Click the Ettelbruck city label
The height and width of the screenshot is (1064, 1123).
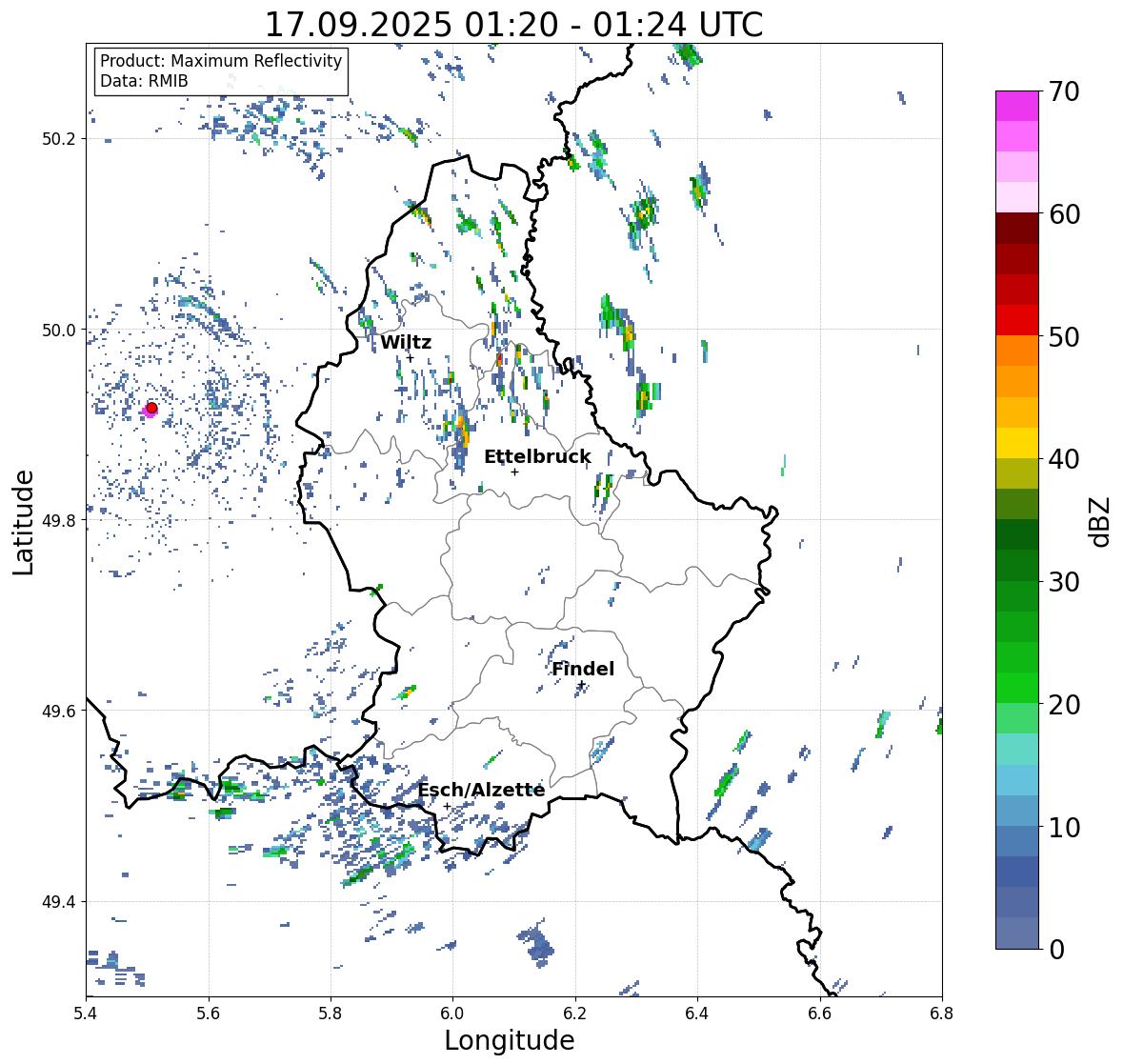(537, 457)
